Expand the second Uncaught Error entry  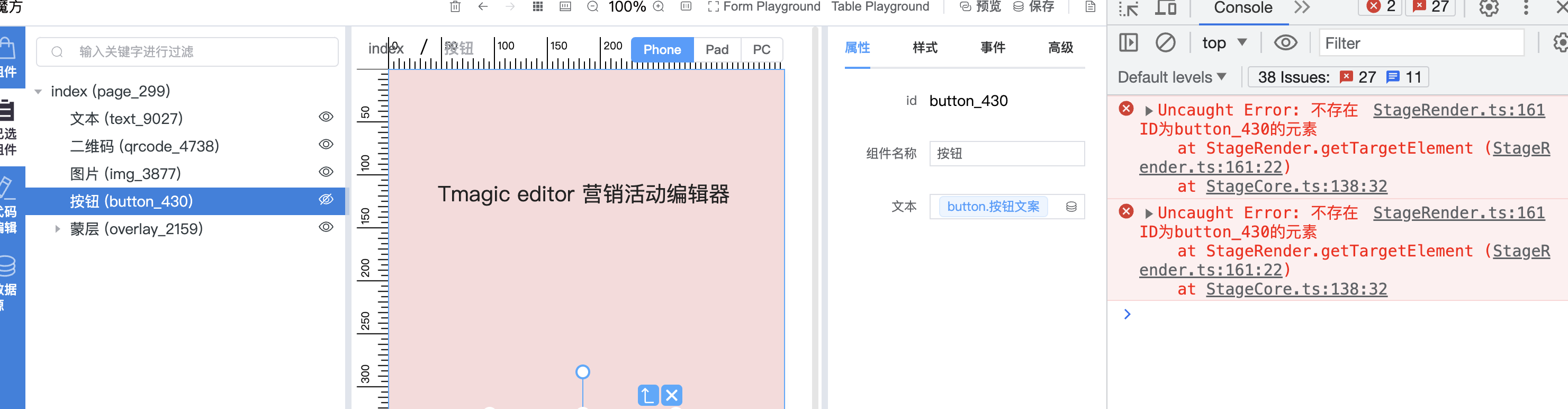pyautogui.click(x=1149, y=214)
